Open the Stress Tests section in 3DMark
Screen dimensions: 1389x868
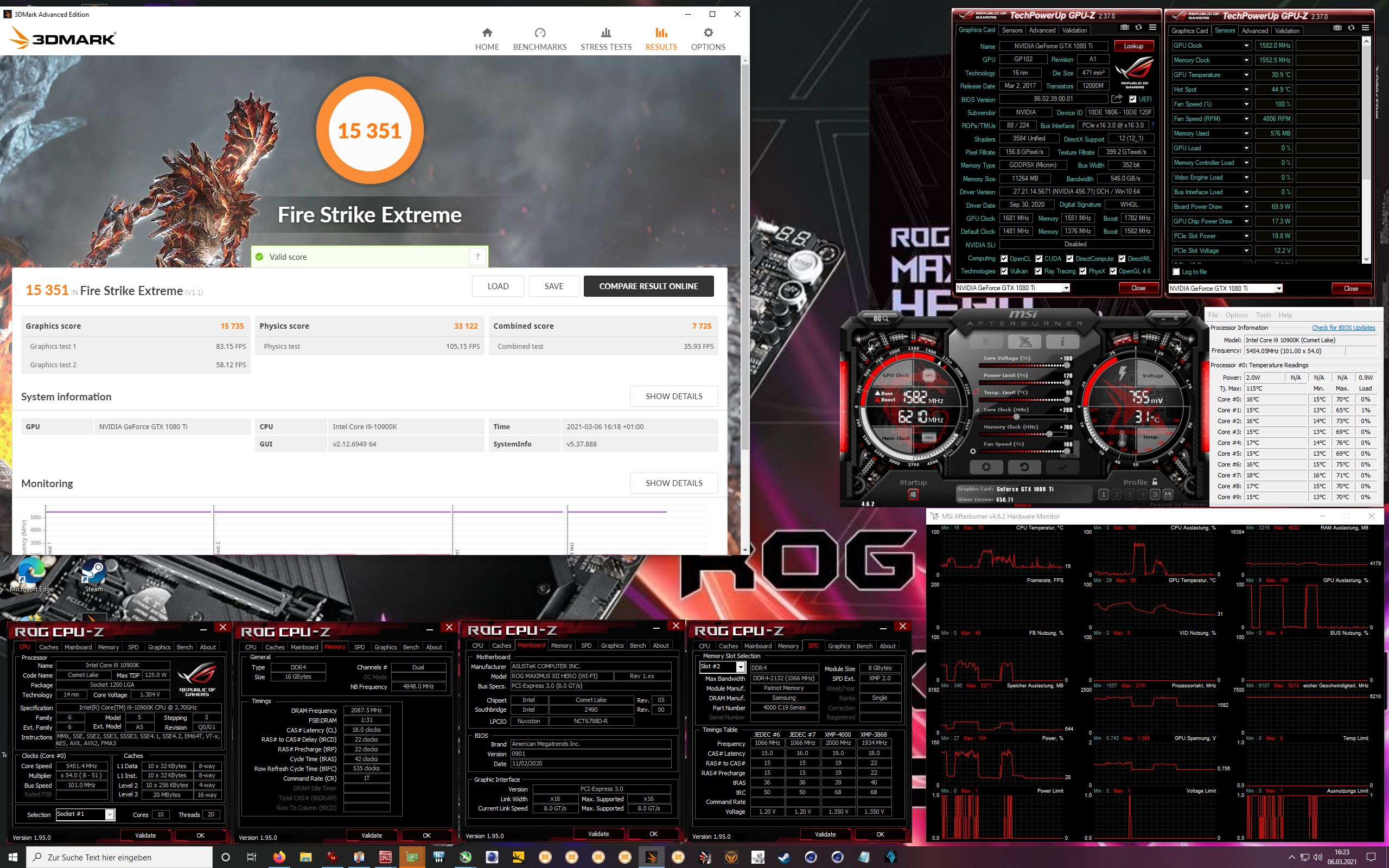(x=606, y=39)
